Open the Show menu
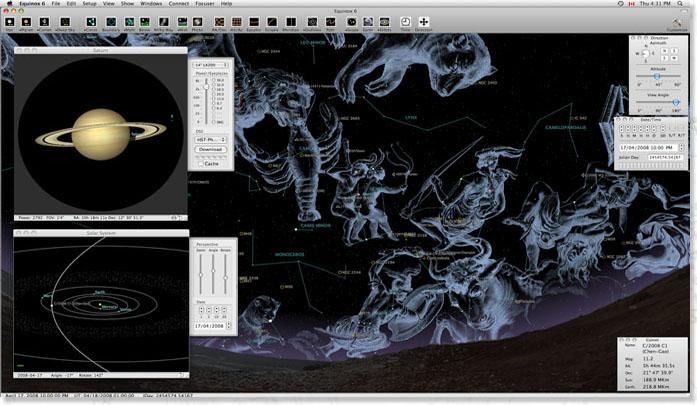This screenshot has width=697, height=405. 127,3
